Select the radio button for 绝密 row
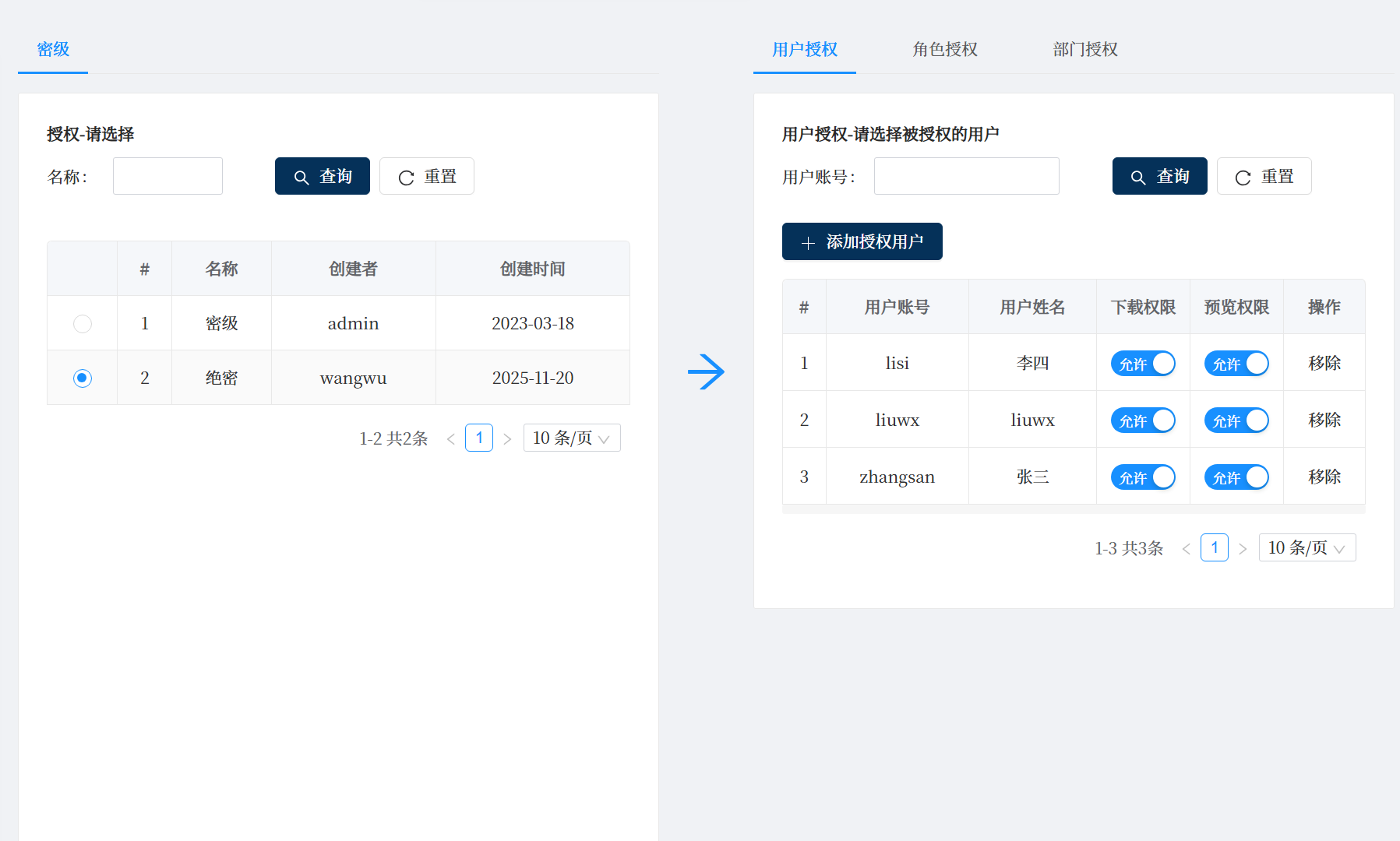This screenshot has width=1400, height=841. coord(82,378)
